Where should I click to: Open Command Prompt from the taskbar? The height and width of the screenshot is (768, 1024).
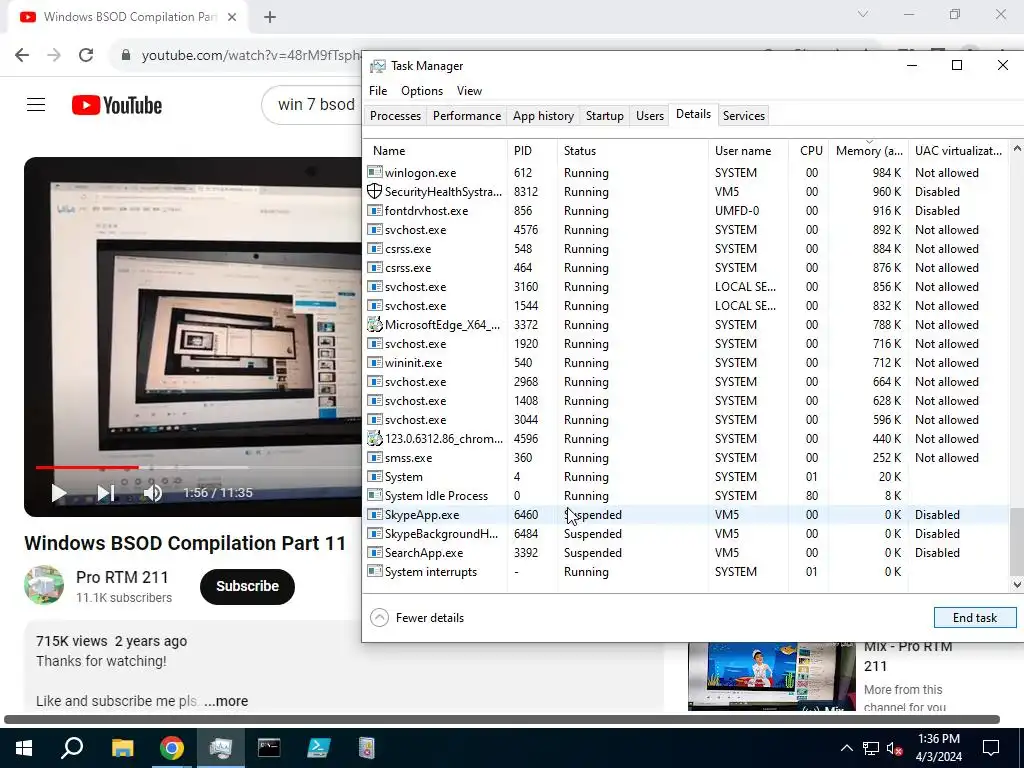(269, 748)
